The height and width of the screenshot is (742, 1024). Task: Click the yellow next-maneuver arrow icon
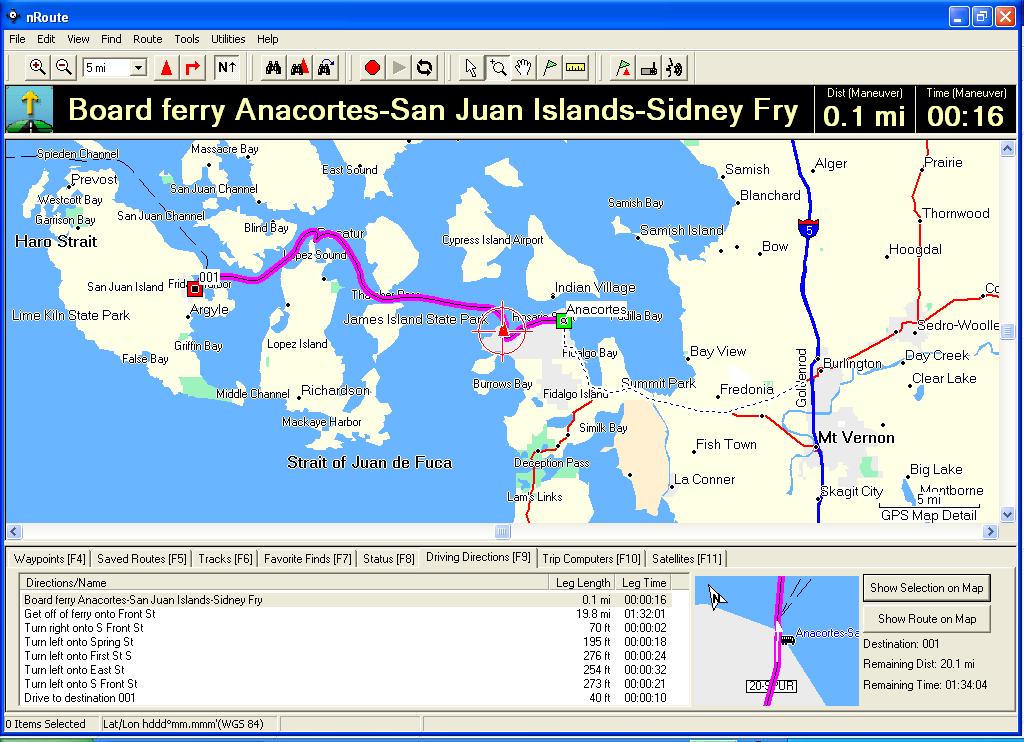pos(29,109)
